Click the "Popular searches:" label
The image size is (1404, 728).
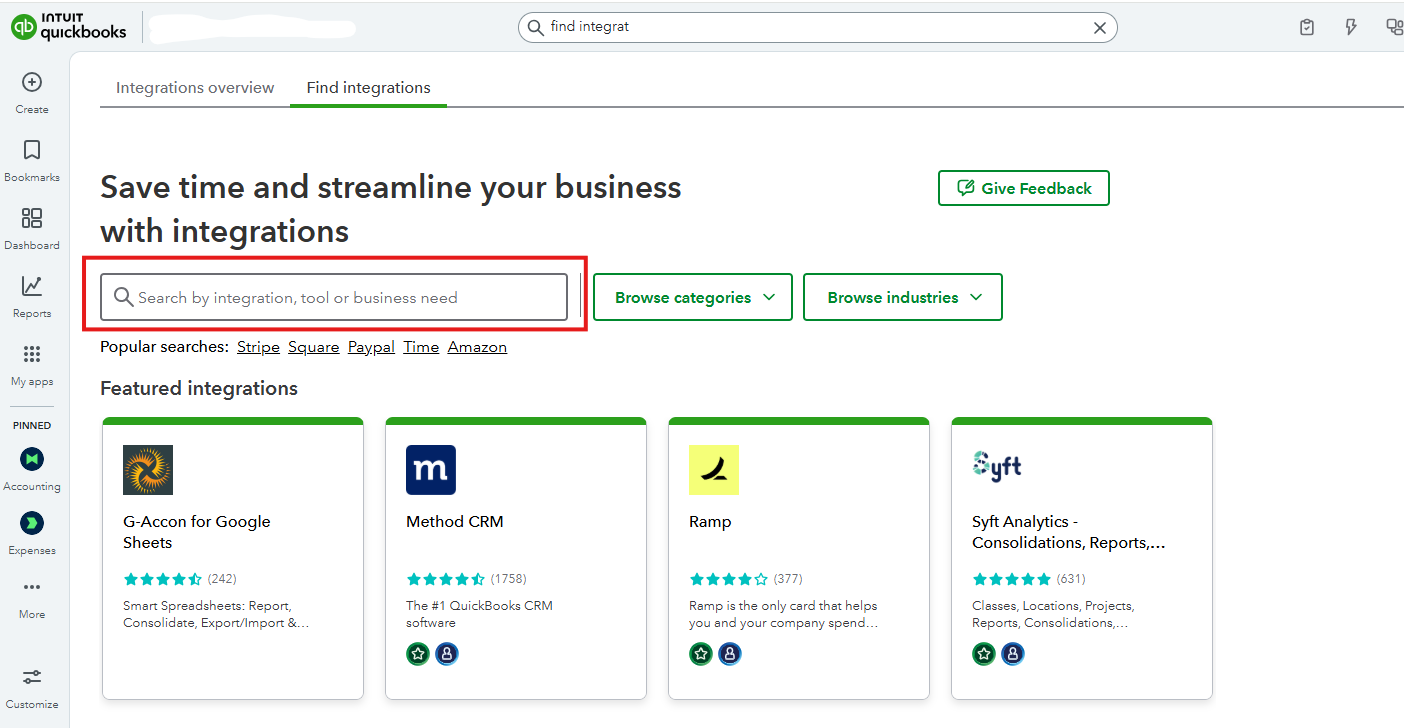tap(165, 347)
